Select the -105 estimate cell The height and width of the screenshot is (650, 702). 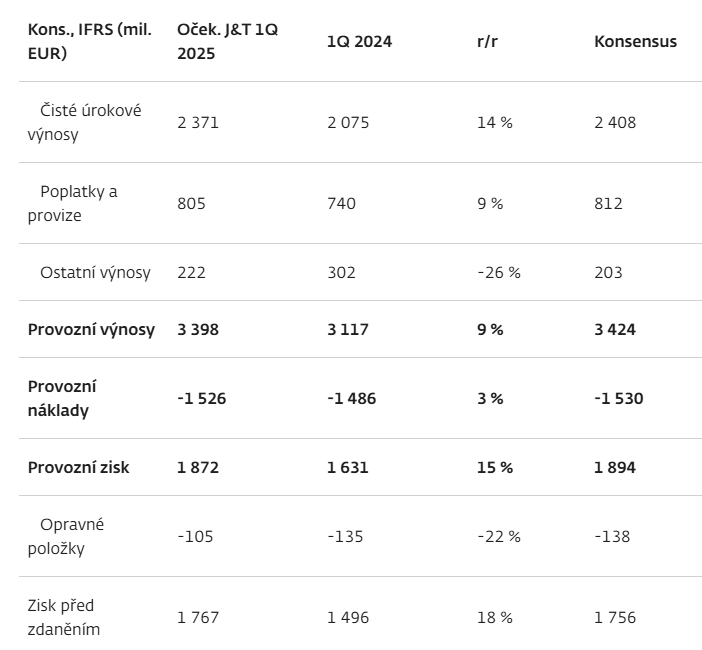[196, 536]
